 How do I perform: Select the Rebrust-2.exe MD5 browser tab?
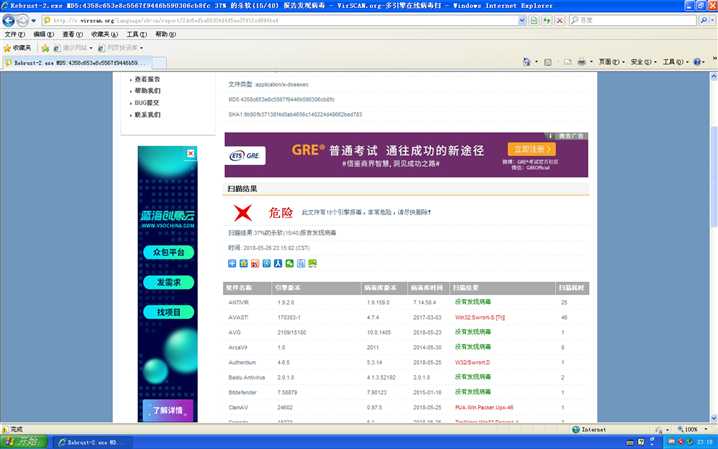coord(77,63)
